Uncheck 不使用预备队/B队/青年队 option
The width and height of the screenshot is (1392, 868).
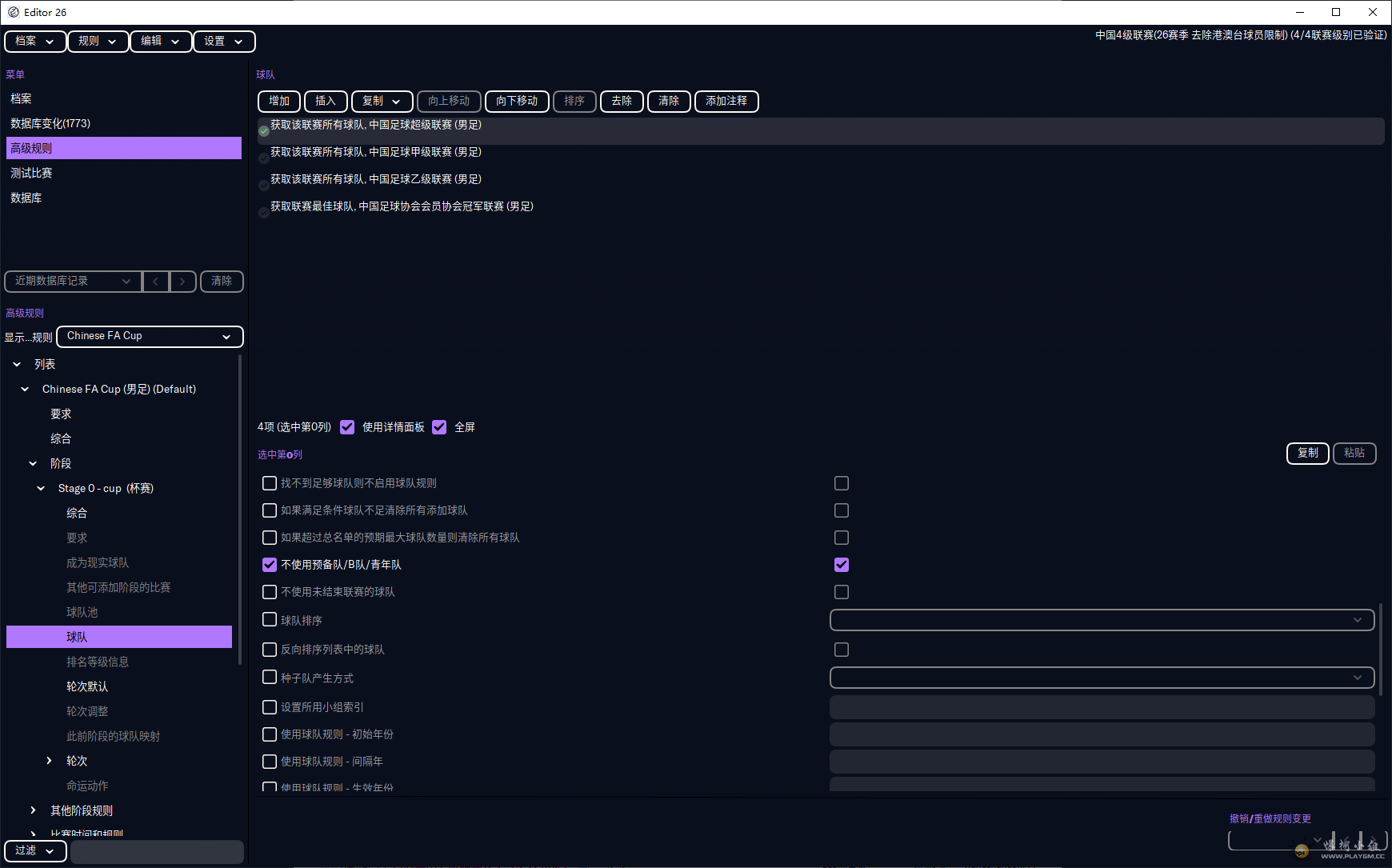click(270, 565)
